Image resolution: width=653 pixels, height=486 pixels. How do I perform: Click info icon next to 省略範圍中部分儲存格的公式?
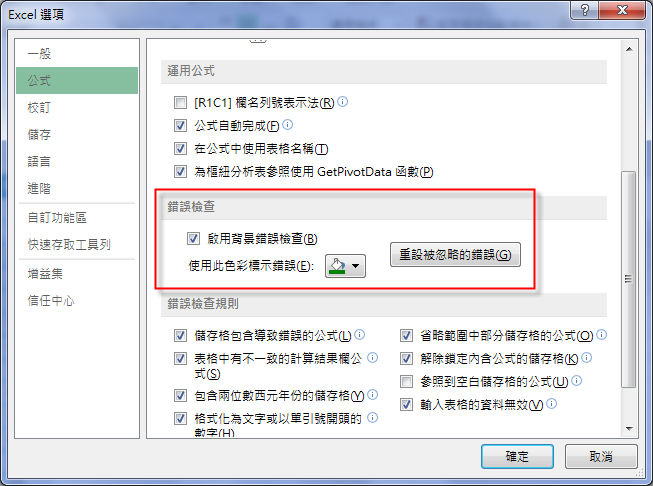click(x=601, y=334)
